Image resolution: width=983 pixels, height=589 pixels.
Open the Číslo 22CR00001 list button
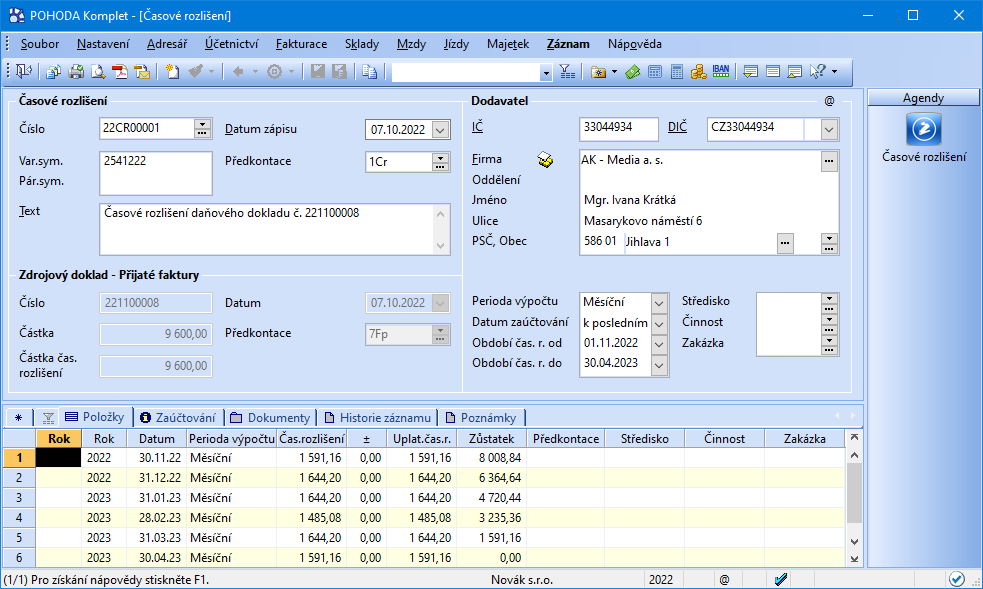[202, 128]
